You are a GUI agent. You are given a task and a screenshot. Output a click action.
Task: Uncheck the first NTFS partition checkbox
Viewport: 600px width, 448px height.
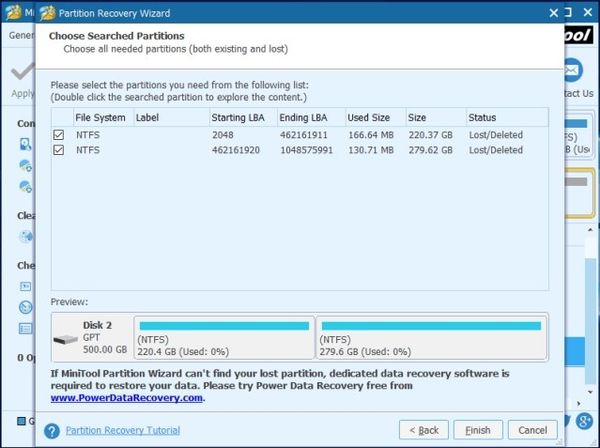pyautogui.click(x=59, y=135)
